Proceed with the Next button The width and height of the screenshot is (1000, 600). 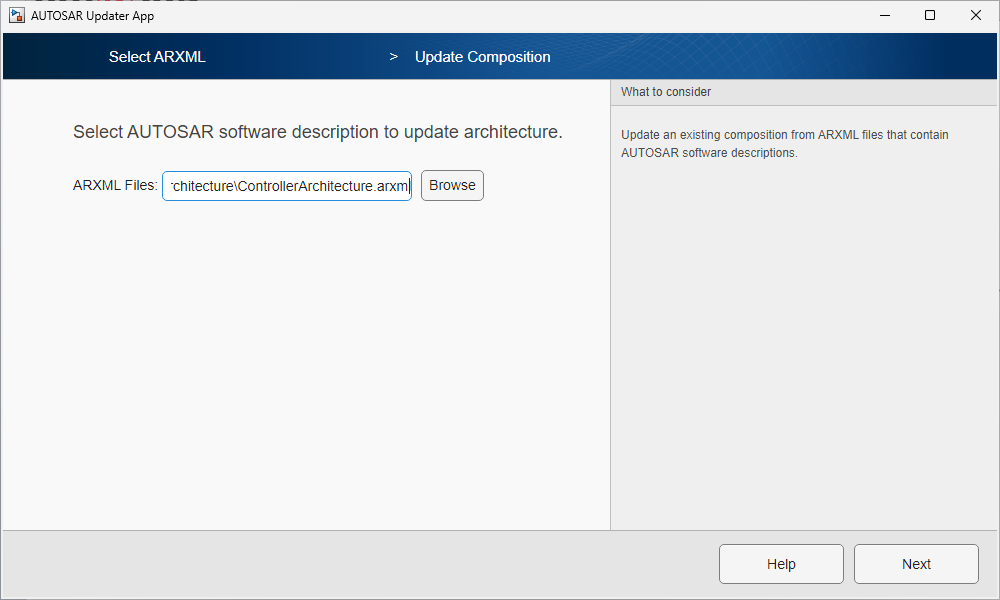(916, 564)
